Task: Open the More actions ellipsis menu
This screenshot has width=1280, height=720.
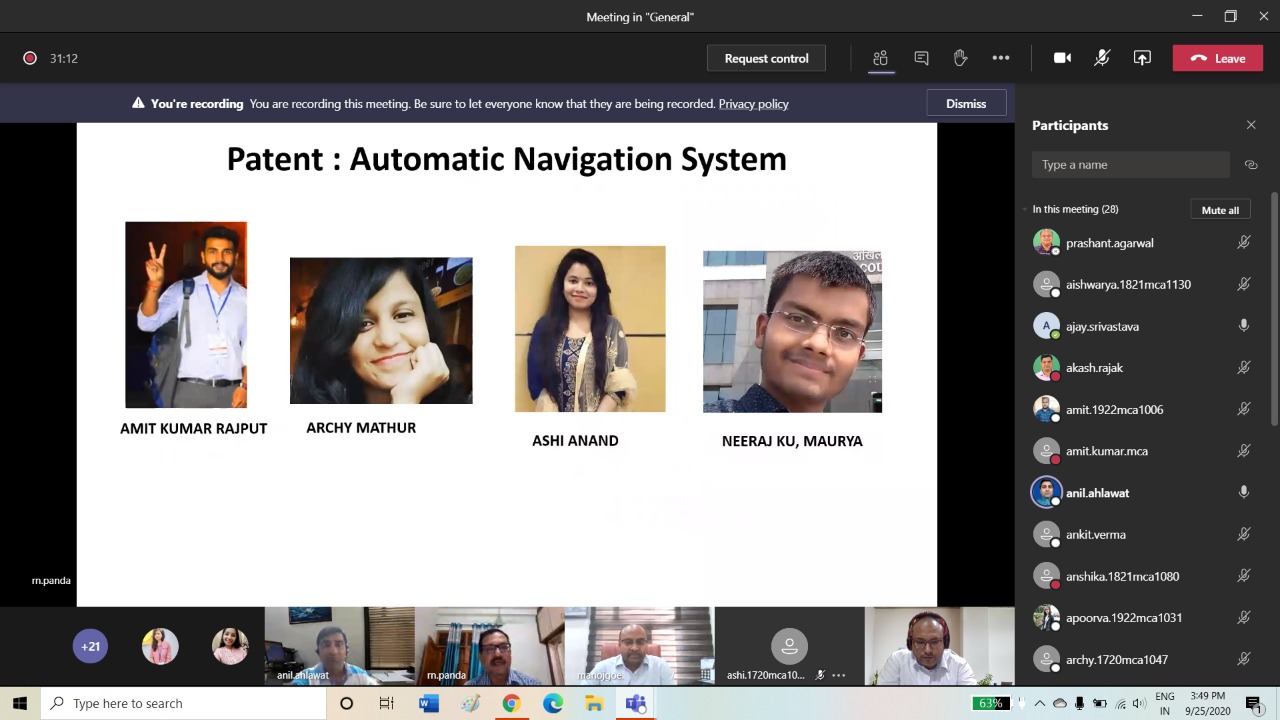Action: tap(1000, 58)
